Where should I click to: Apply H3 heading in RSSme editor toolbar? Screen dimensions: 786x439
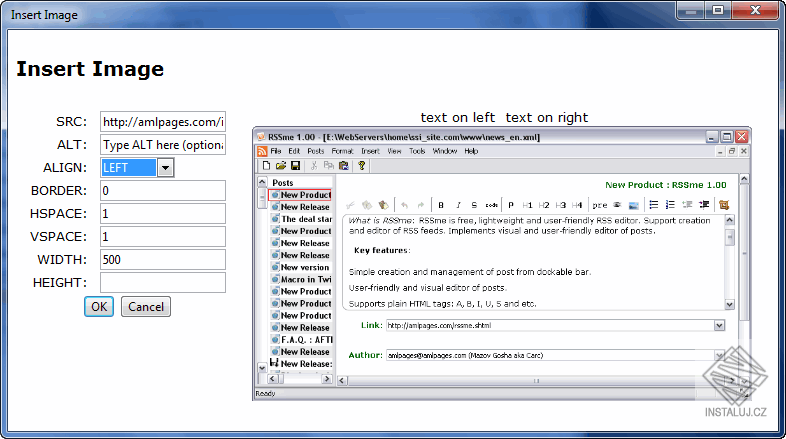tap(560, 205)
